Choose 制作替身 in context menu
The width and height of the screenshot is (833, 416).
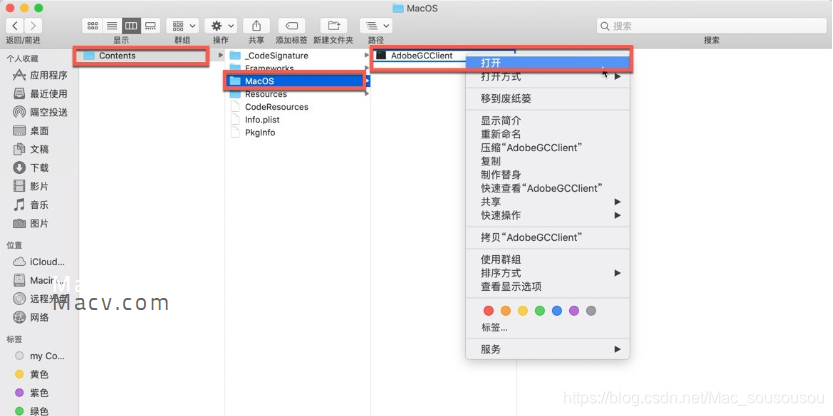click(547, 175)
